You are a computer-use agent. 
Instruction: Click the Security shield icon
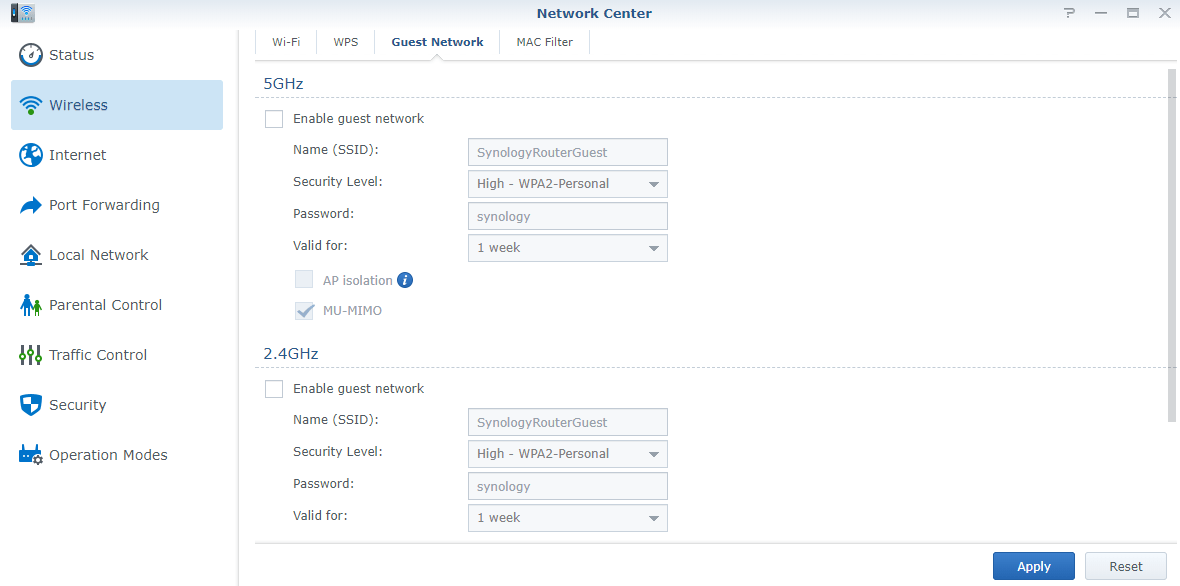point(31,405)
